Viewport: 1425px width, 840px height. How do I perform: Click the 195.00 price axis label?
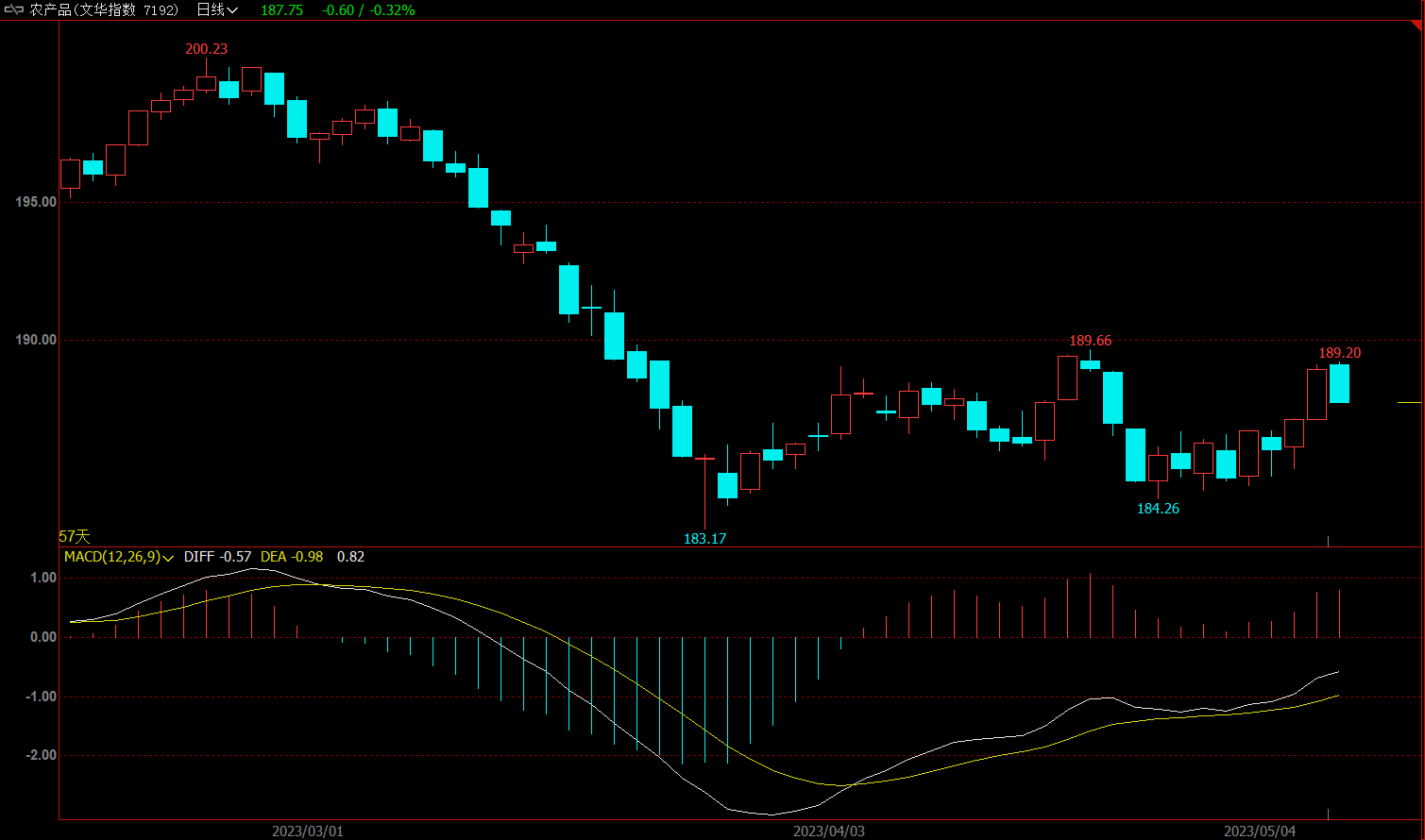pos(36,202)
